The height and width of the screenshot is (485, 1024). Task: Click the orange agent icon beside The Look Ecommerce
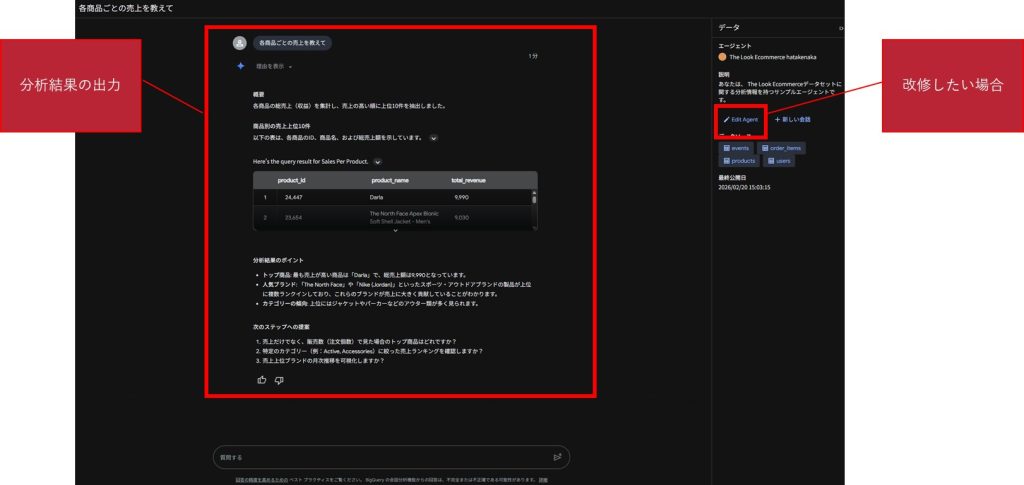(722, 57)
